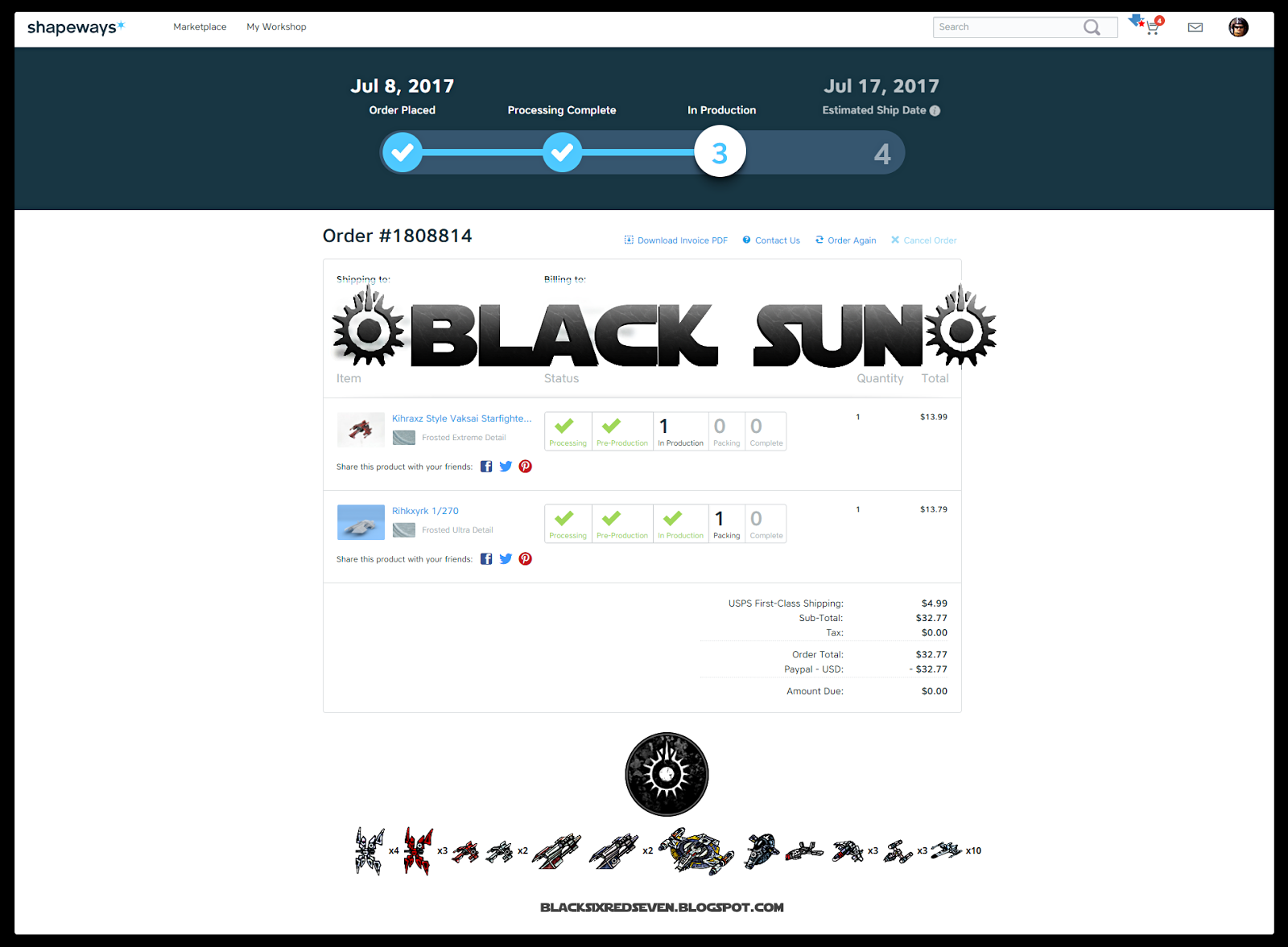
Task: Open the Shapeways home logo
Action: click(76, 27)
